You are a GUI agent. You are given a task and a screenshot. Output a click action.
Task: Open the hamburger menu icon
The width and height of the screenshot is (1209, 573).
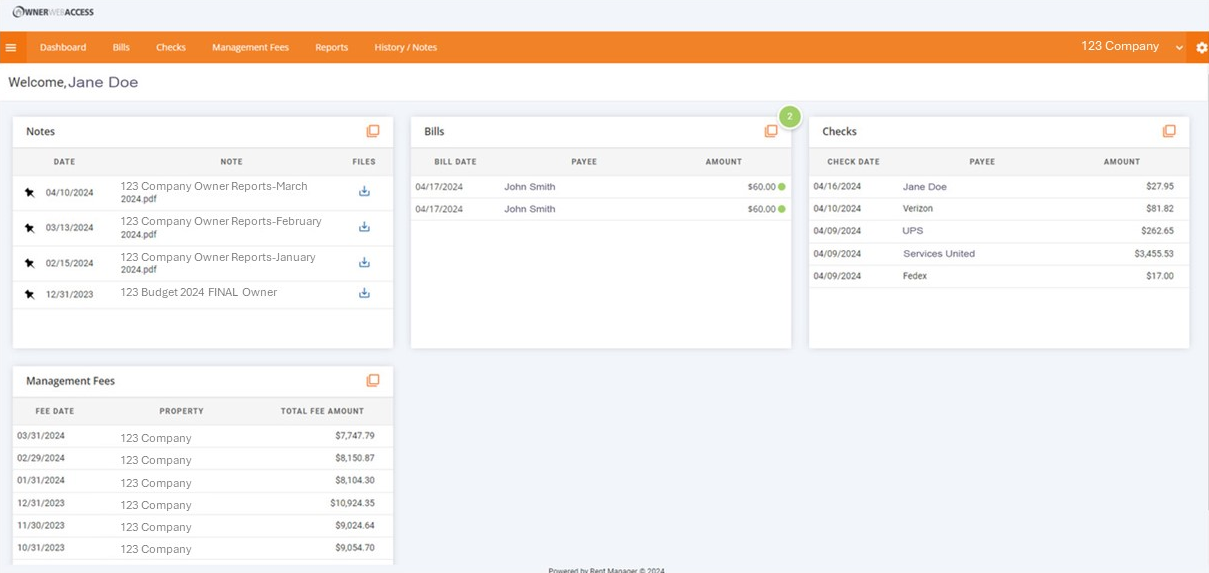[x=11, y=47]
